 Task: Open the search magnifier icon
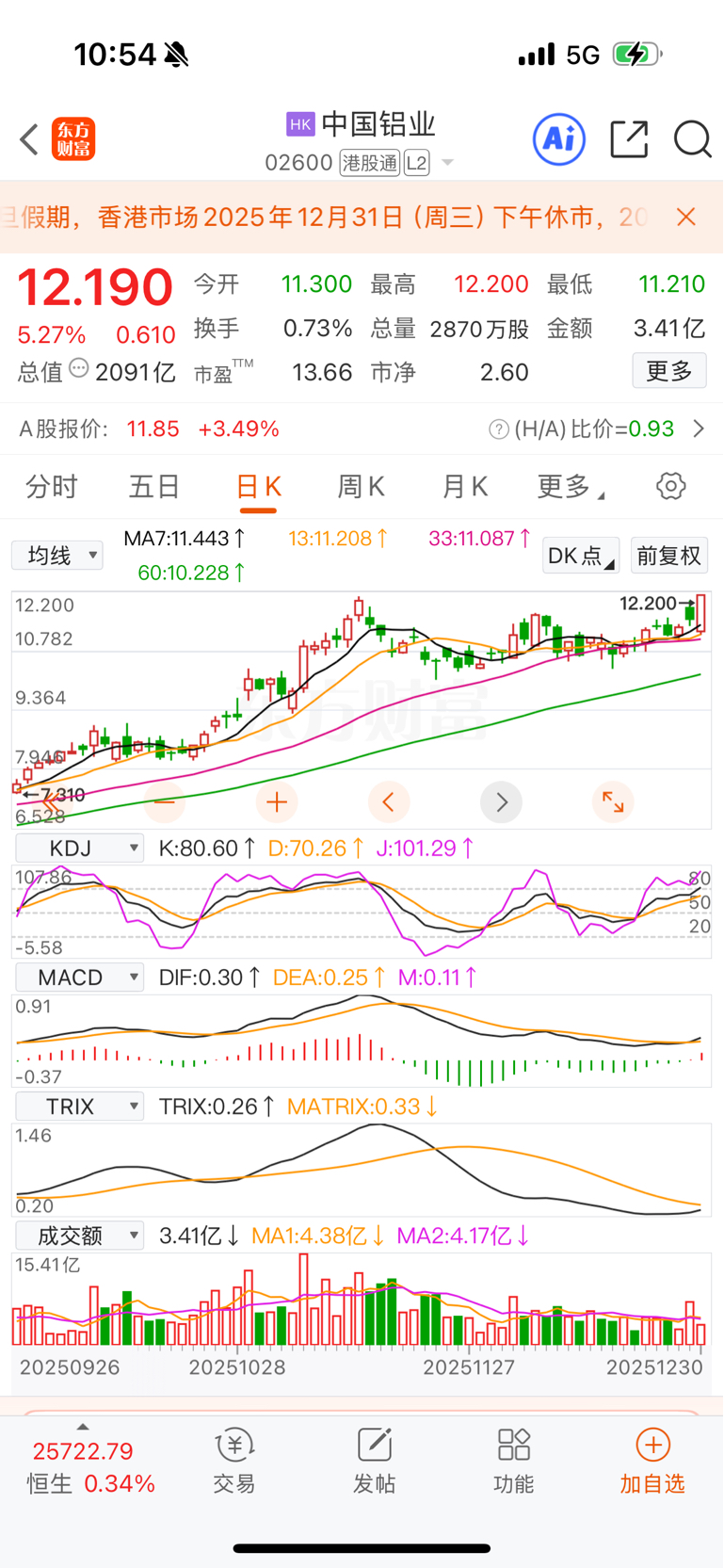pyautogui.click(x=692, y=139)
